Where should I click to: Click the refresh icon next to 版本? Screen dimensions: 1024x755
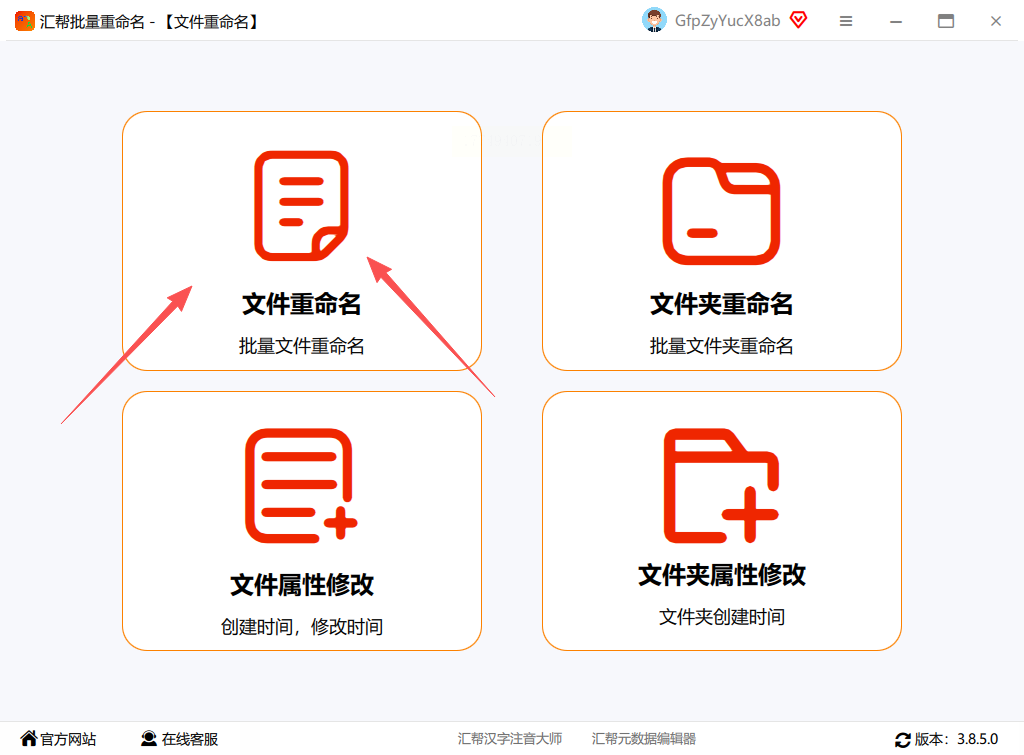pyautogui.click(x=903, y=740)
